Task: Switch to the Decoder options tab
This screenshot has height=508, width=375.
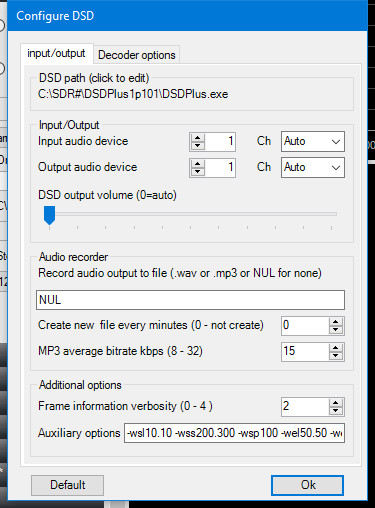Action: [137, 55]
